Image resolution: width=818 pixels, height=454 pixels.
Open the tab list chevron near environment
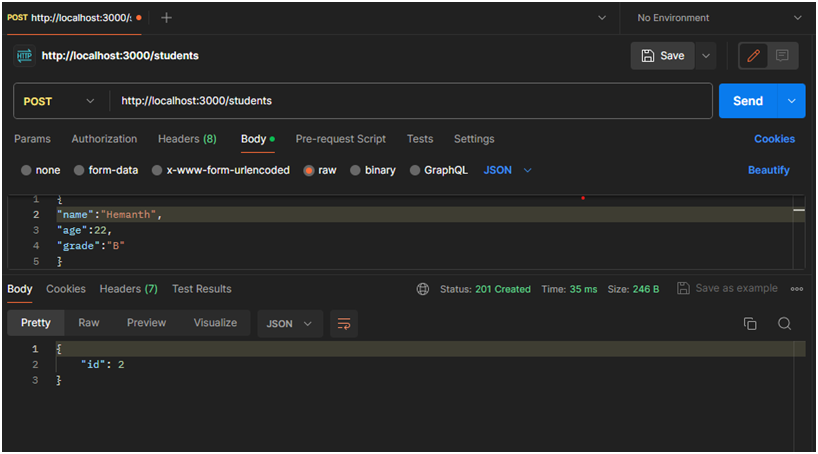tap(602, 18)
